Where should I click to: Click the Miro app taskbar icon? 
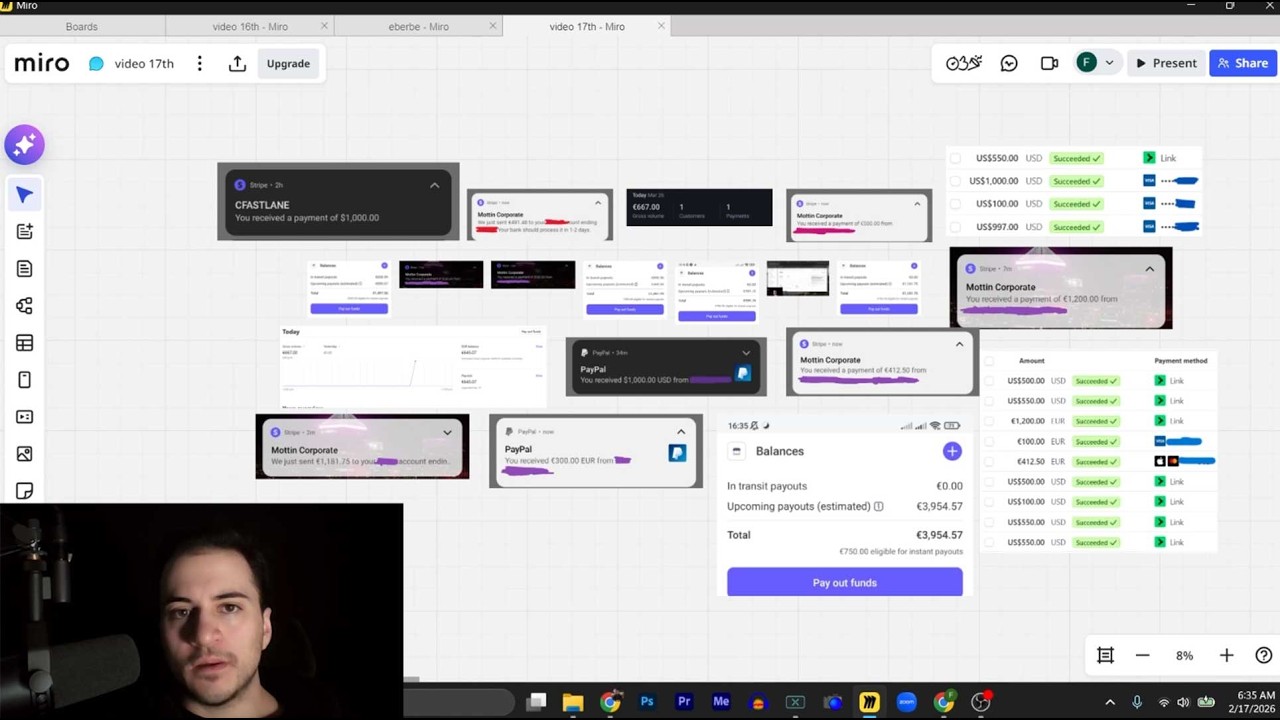pyautogui.click(x=869, y=702)
